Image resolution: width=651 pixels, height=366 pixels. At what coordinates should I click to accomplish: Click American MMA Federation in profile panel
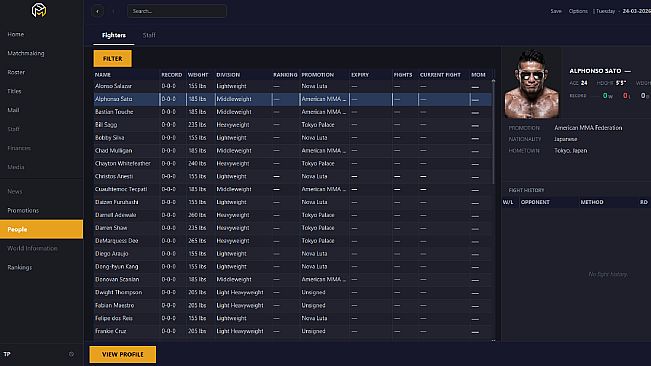point(588,128)
